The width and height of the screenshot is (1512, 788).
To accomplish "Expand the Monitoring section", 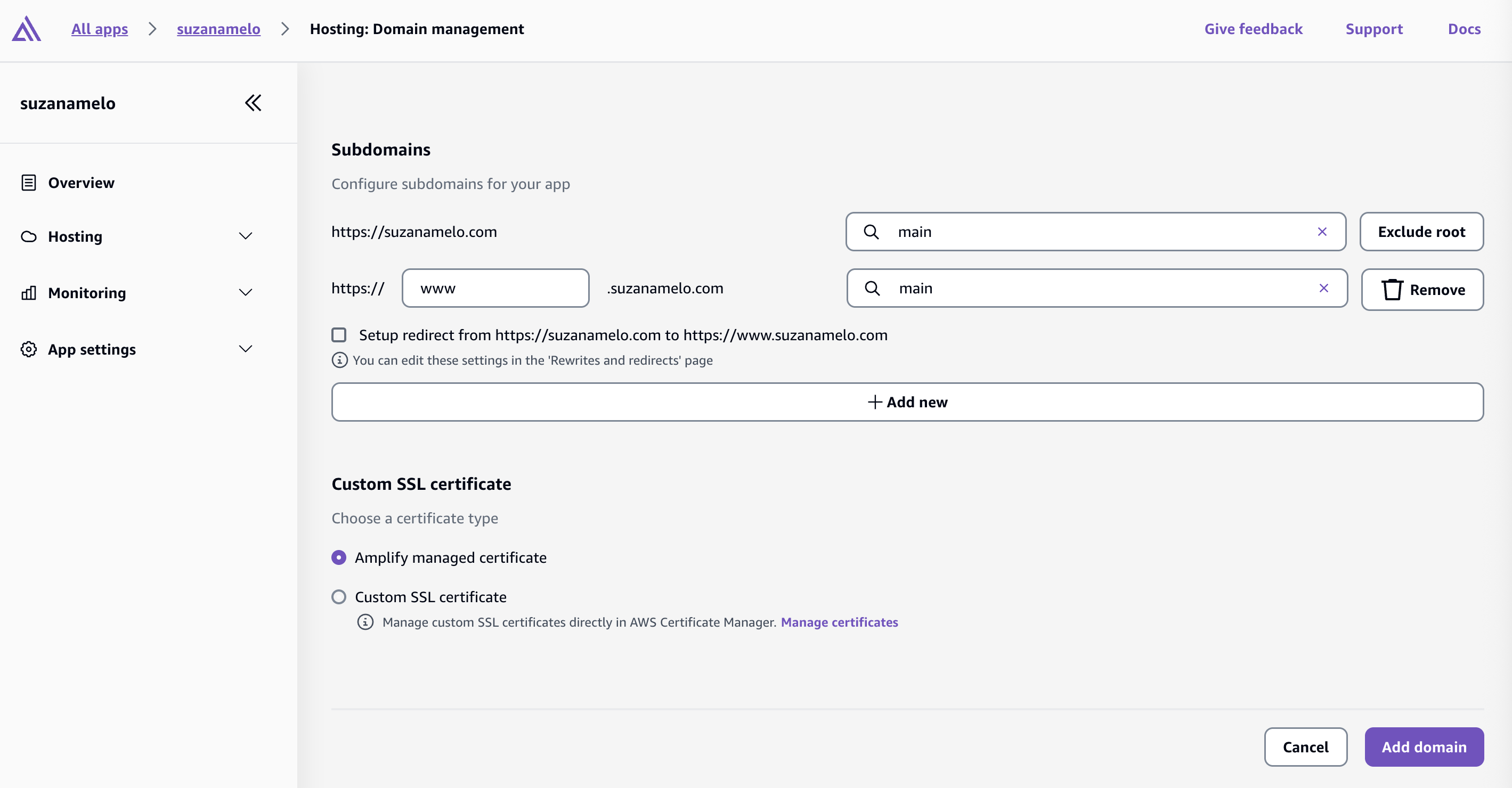I will [246, 292].
